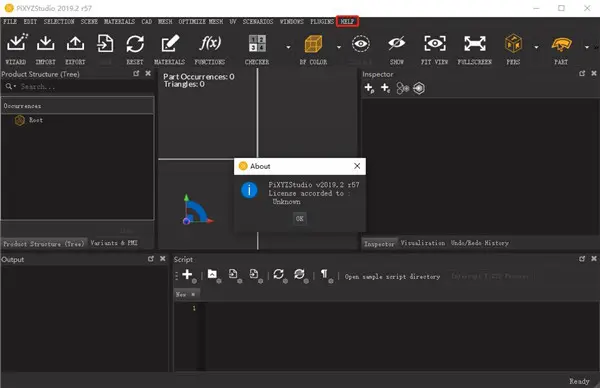Open the dropdown arrow next to Checker
Viewport: 600px width, 388px height.
289,47
